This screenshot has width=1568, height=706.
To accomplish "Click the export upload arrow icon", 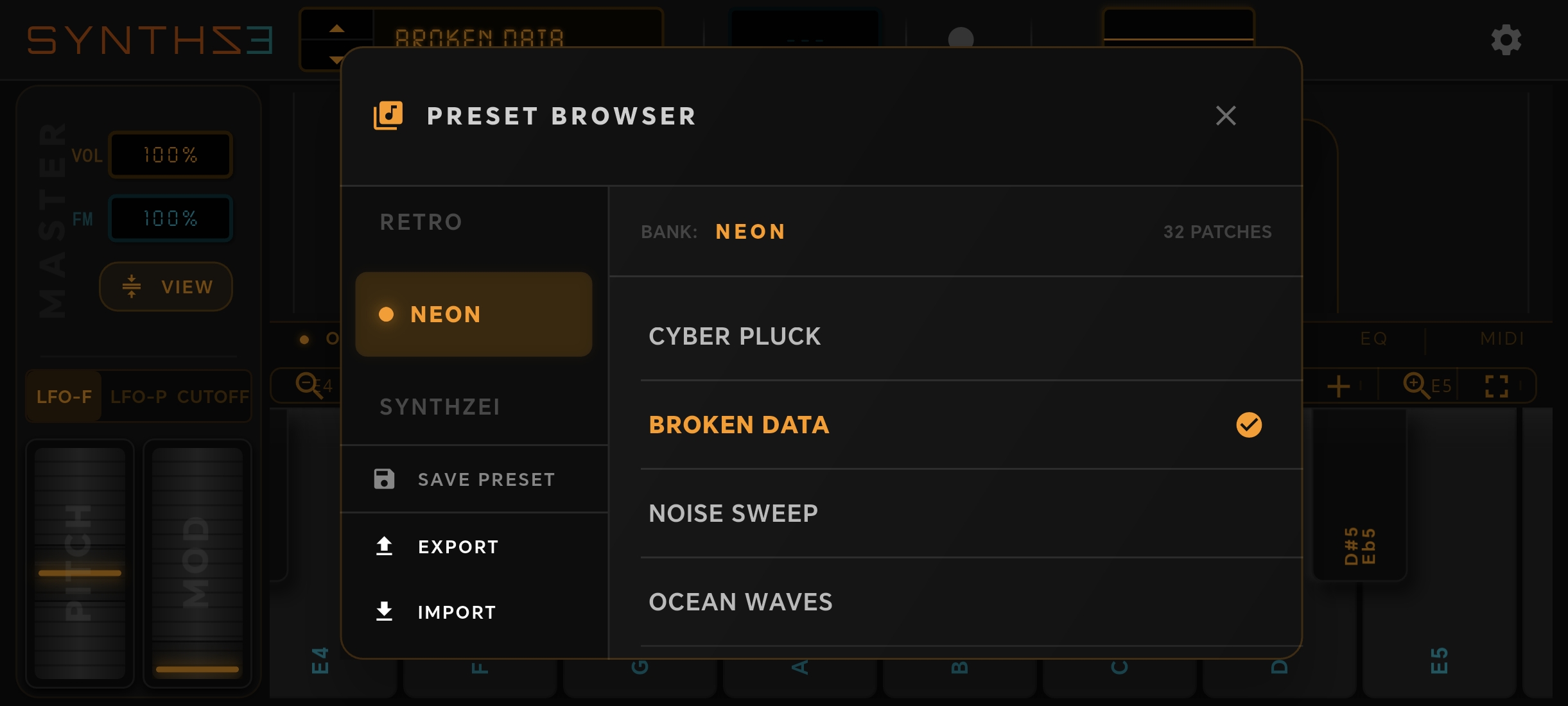I will tap(384, 546).
